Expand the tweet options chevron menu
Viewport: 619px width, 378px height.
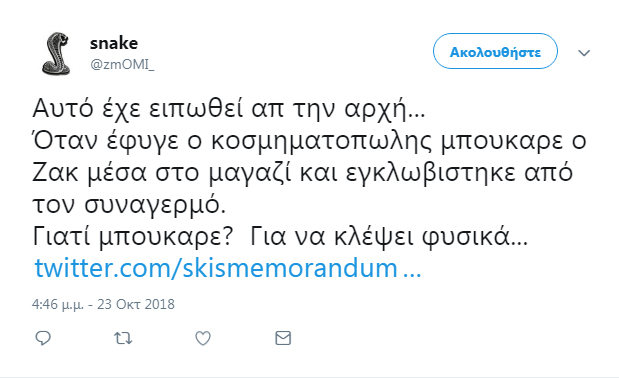tap(584, 52)
